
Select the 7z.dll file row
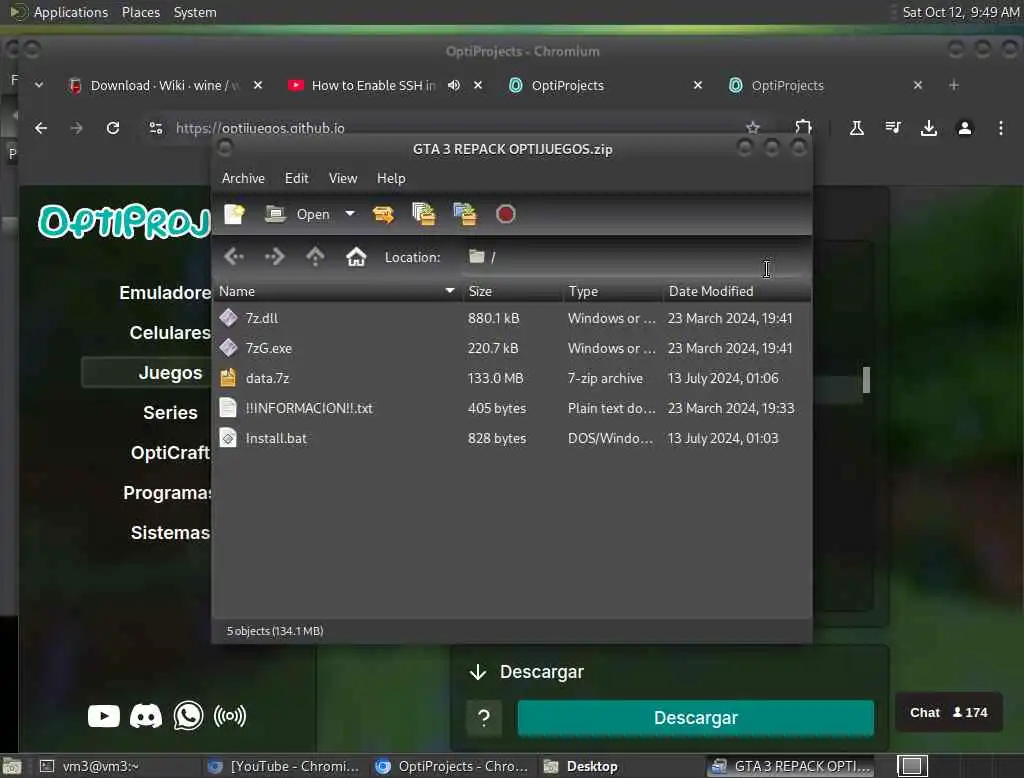point(512,318)
